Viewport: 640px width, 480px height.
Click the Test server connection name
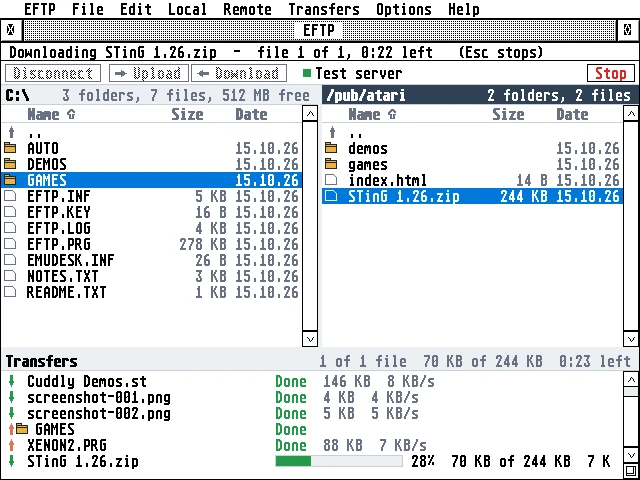pyautogui.click(x=359, y=73)
